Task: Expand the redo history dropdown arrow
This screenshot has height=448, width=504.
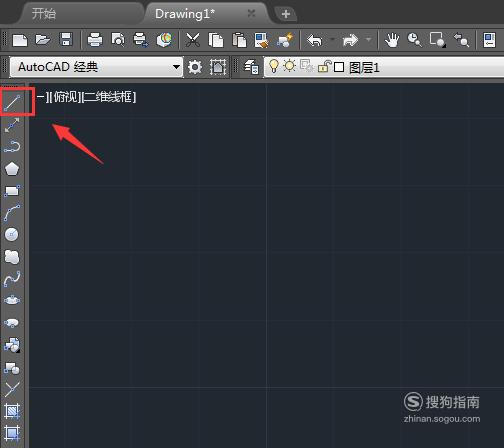Action: [368, 40]
